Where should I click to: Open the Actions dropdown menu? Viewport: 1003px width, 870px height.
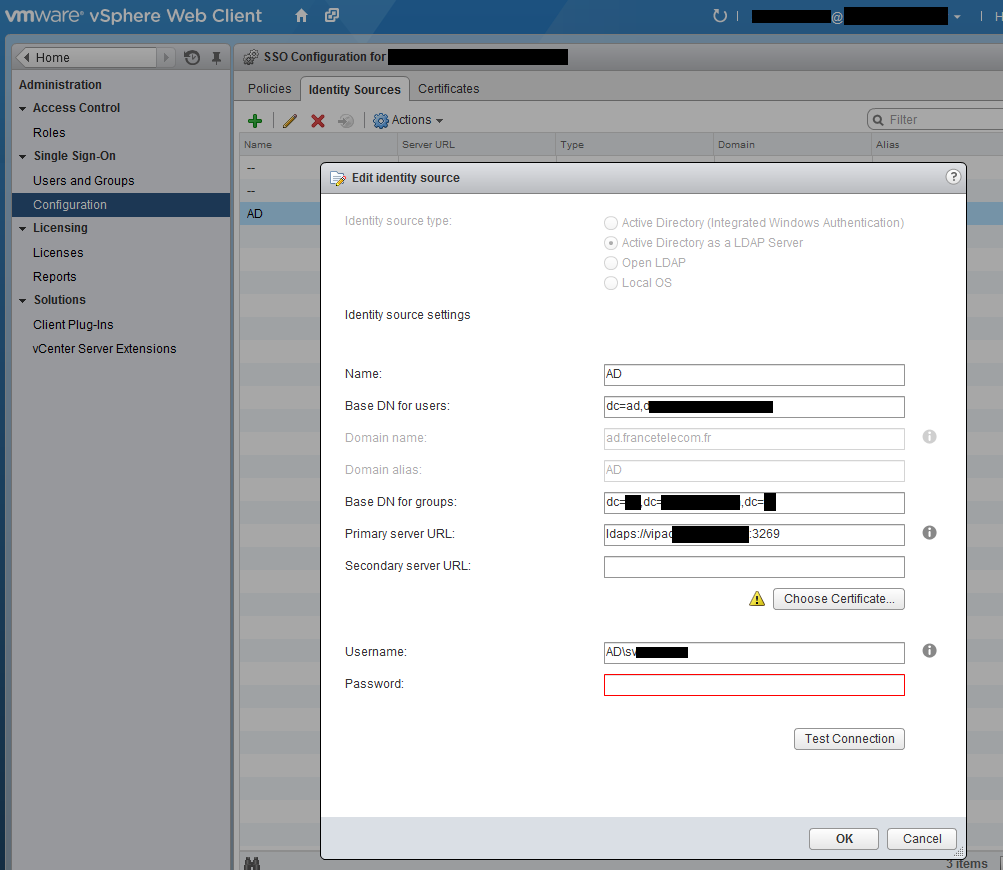[x=407, y=120]
